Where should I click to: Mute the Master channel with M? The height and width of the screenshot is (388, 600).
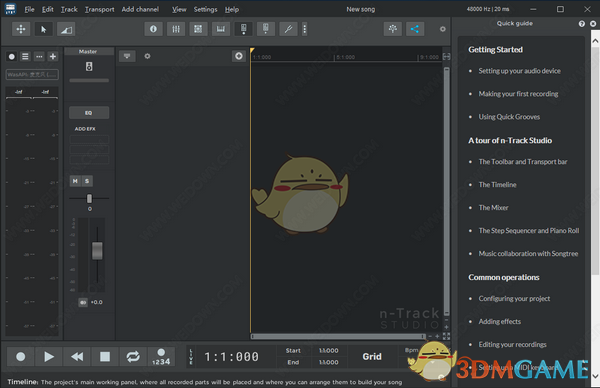[75, 181]
